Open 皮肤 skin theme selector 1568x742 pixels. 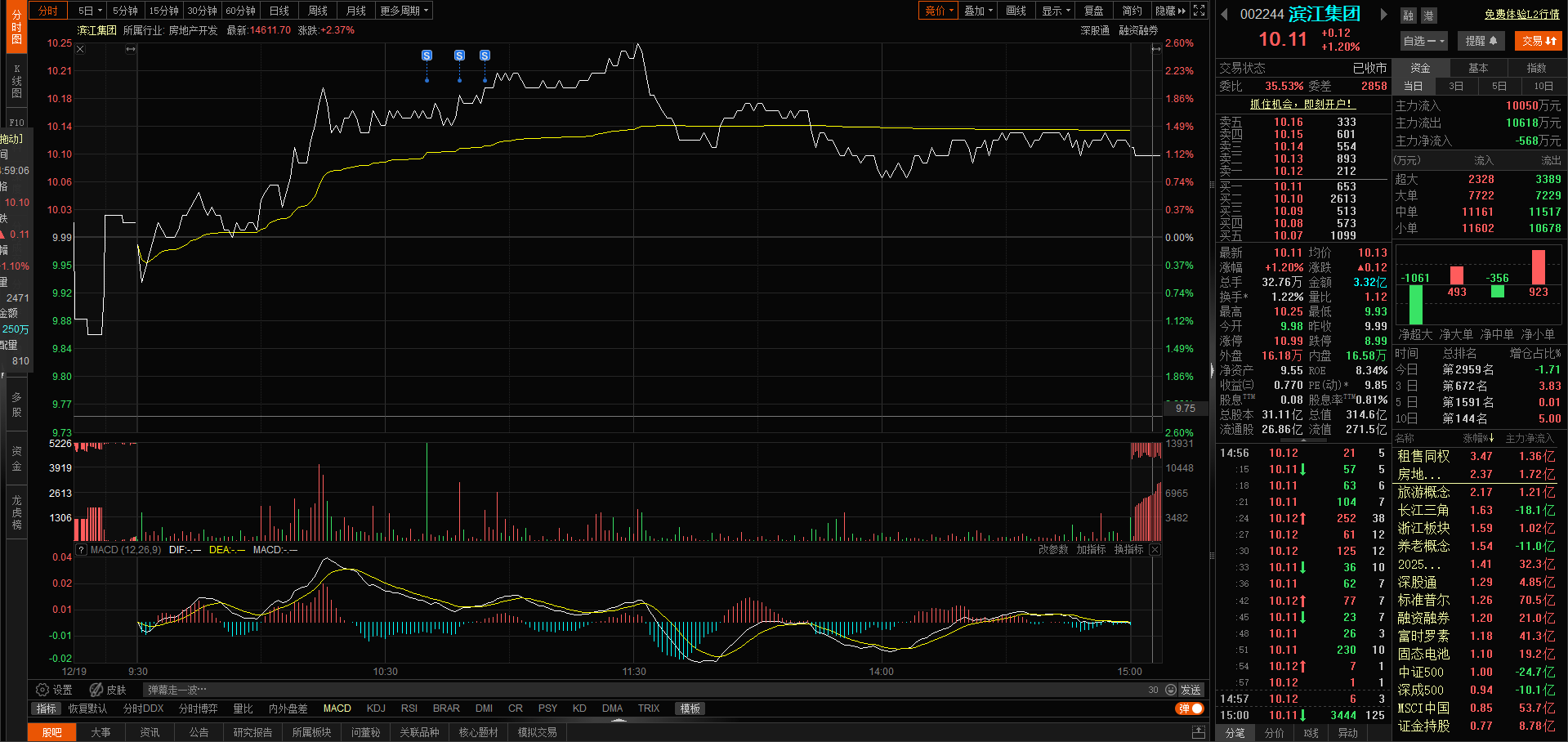[108, 690]
